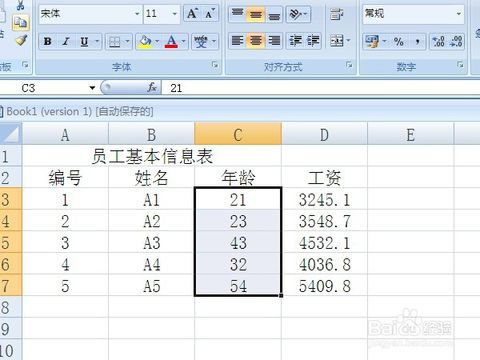The image size is (480, 360).
Task: Center text horizontally
Action: click(x=256, y=41)
